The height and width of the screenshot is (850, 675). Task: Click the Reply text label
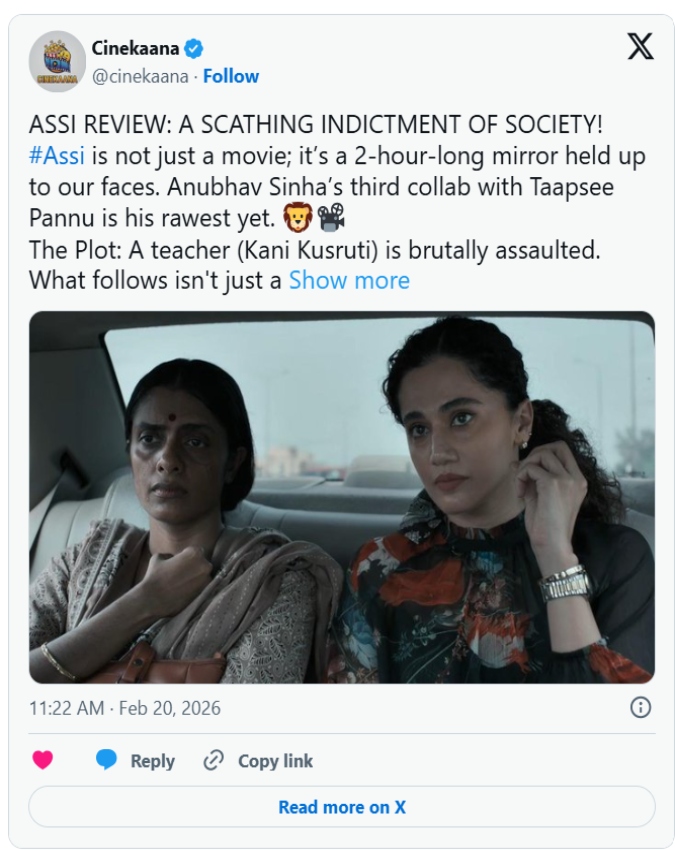152,761
